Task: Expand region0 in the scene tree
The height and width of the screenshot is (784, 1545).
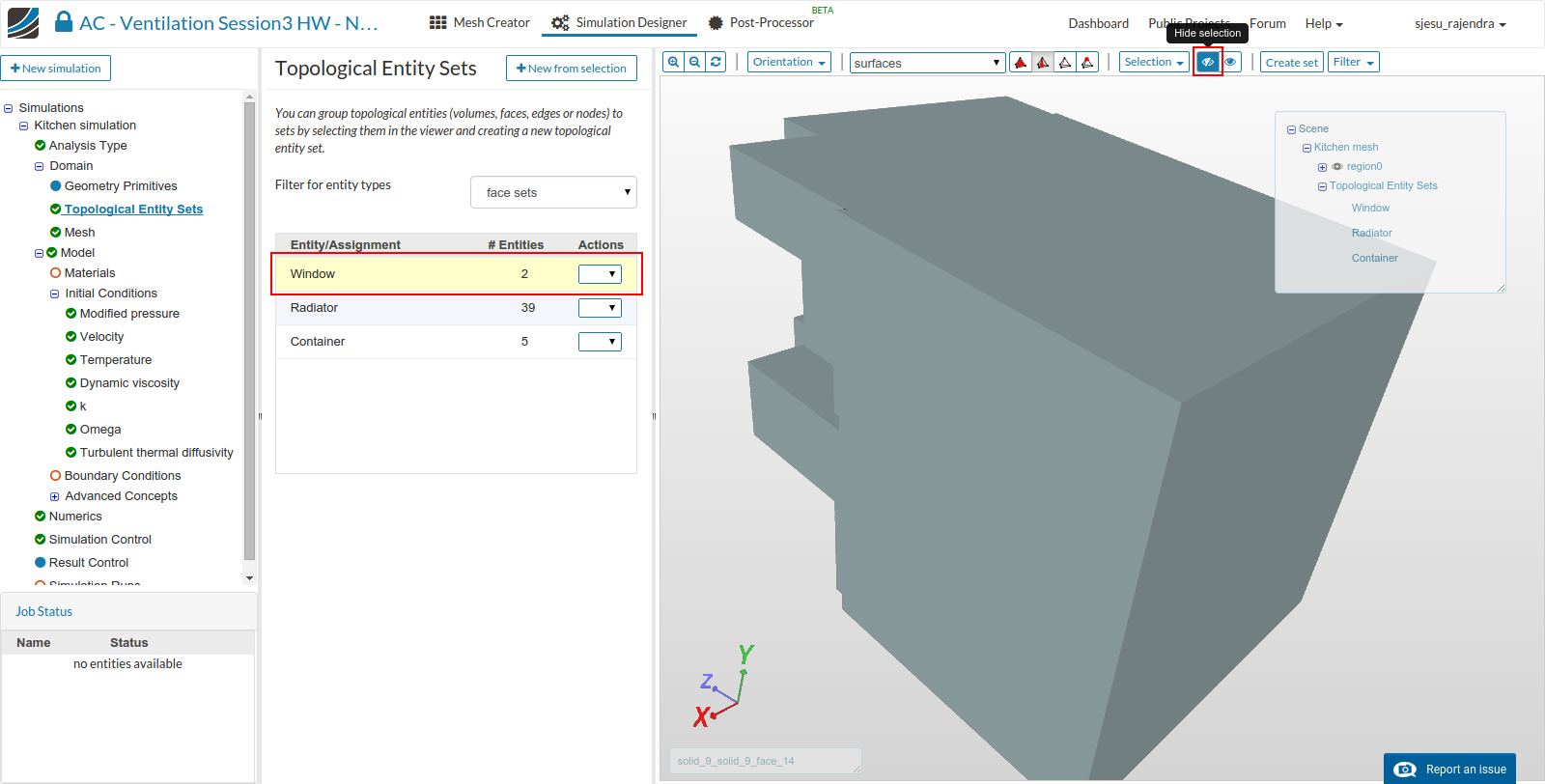Action: coord(1322,167)
